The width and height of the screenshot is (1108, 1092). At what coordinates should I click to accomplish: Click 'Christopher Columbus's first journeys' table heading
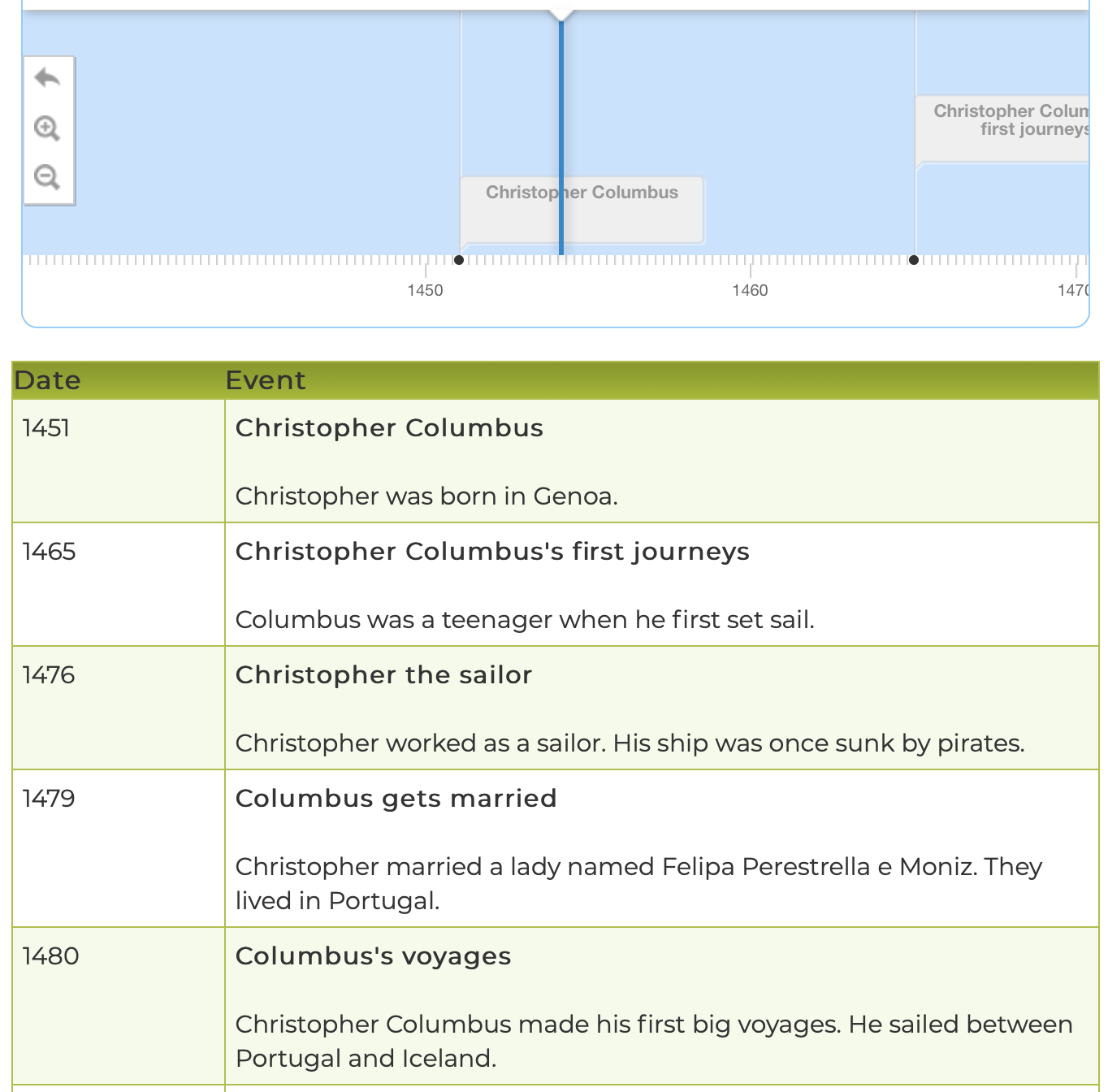(x=492, y=552)
